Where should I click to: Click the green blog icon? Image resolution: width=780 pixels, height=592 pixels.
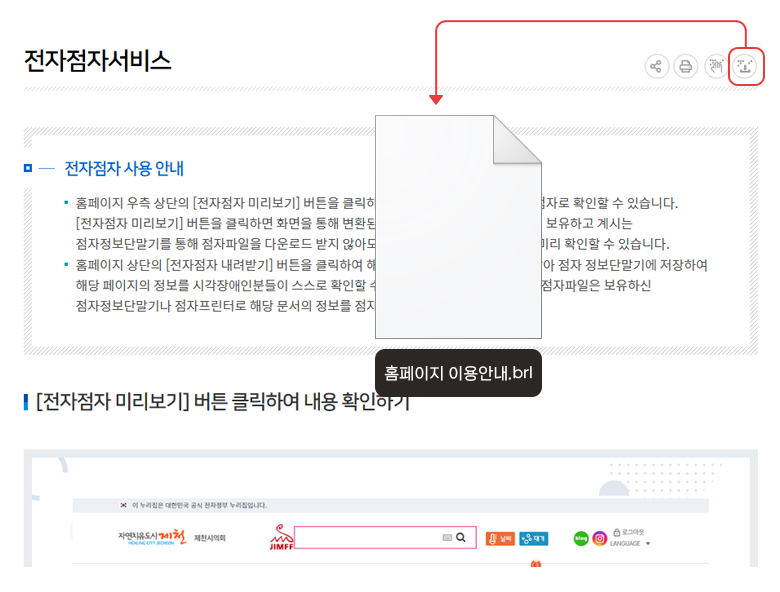coord(580,538)
